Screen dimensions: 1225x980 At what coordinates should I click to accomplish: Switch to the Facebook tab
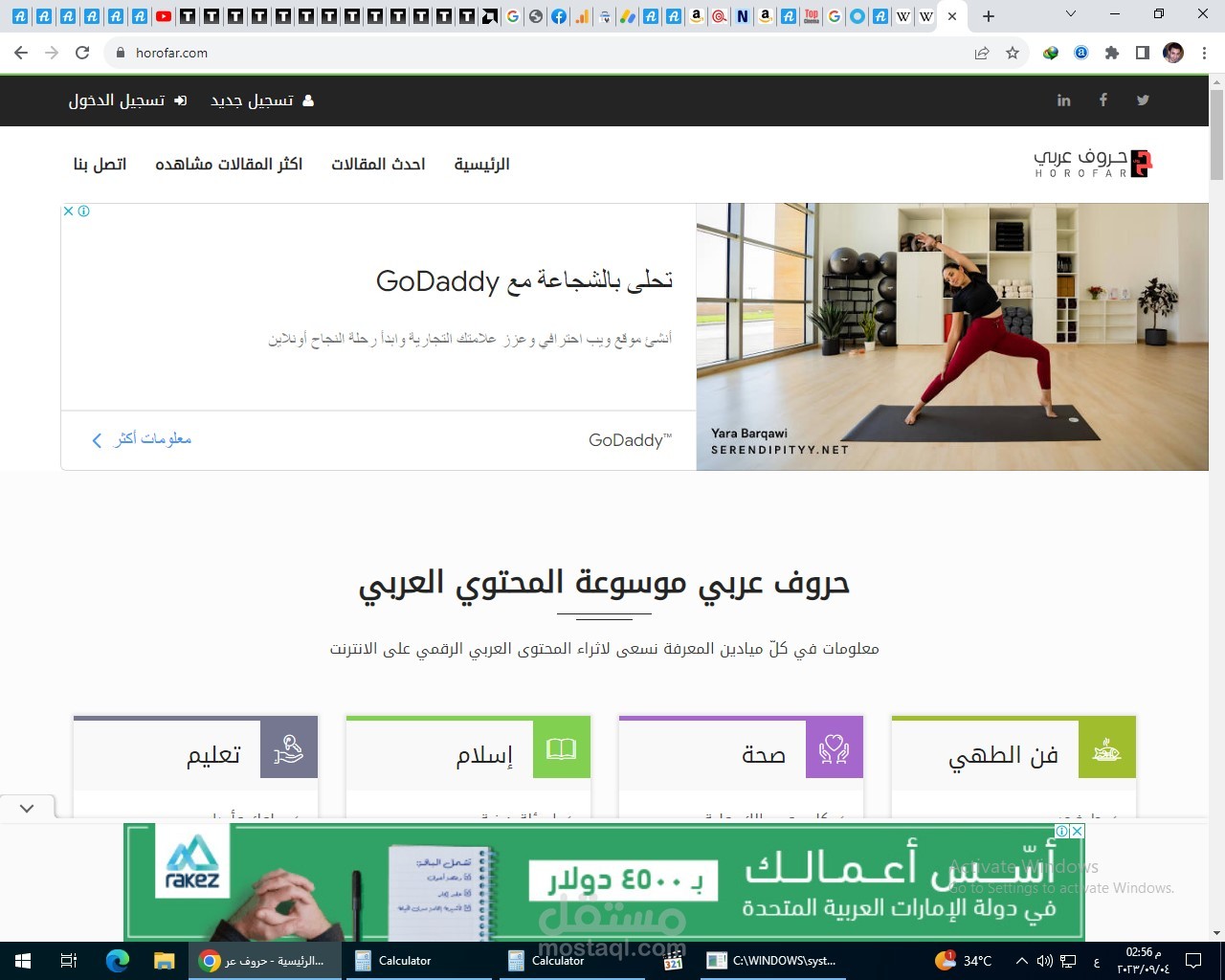click(x=559, y=16)
